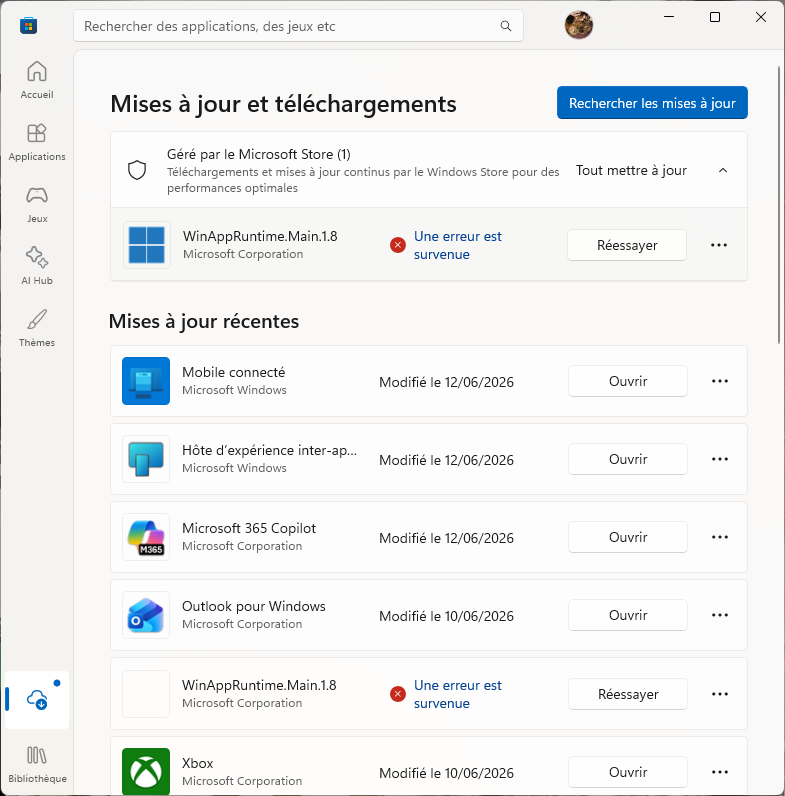Select the Outlook pour Windows title text
Screen dimensions: 785x796
pos(254,607)
